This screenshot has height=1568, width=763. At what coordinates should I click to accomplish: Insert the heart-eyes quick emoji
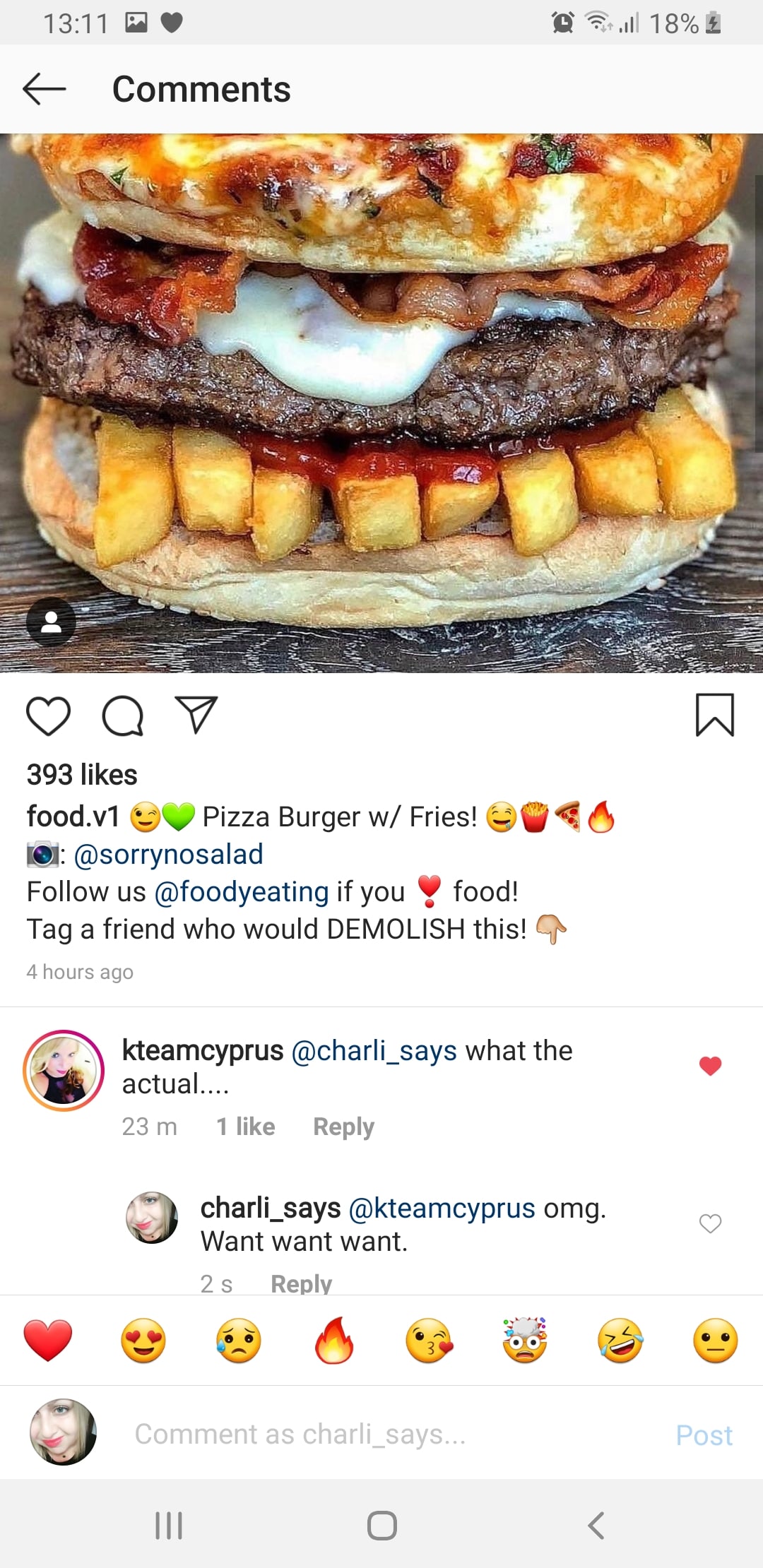tap(143, 1340)
